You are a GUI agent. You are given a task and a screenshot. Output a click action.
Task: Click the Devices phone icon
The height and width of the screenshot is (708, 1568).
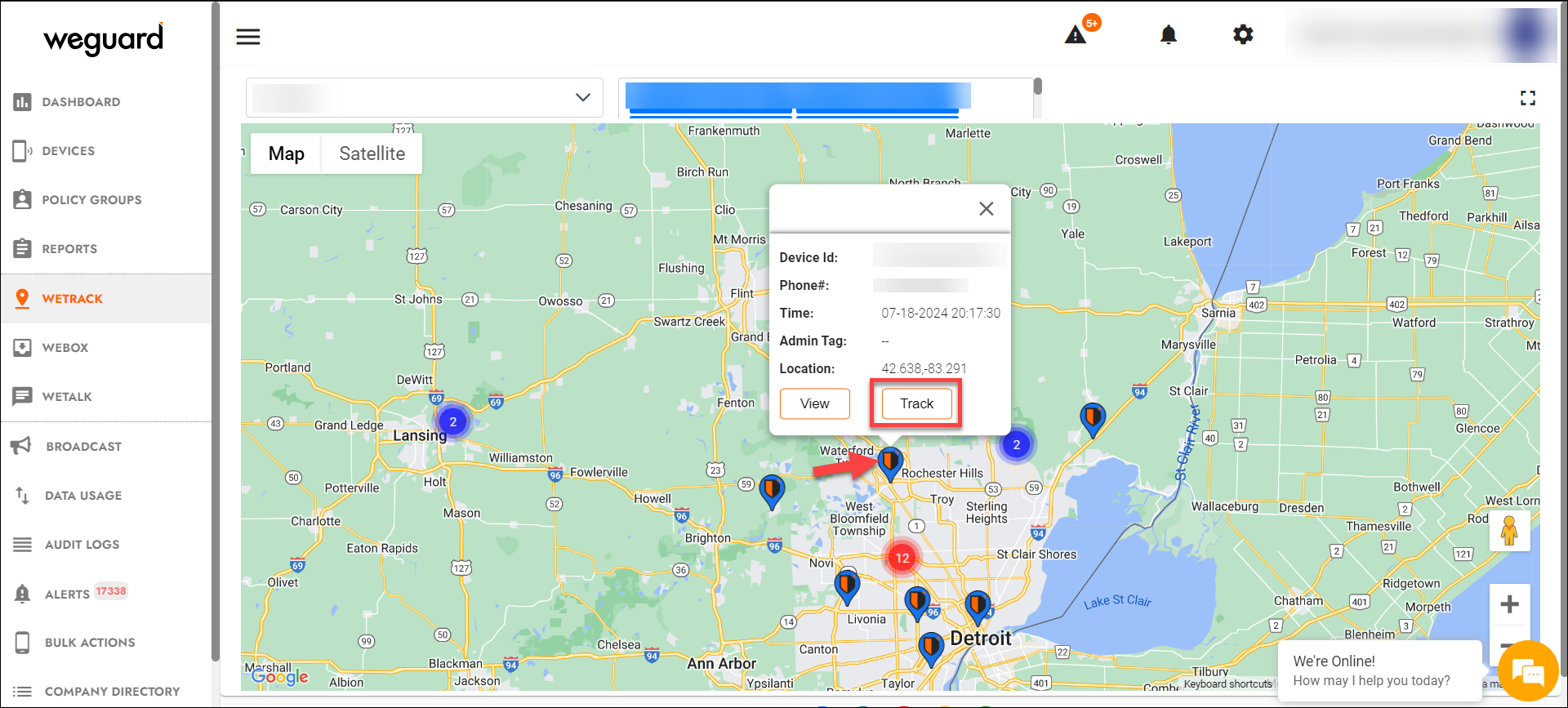pyautogui.click(x=22, y=151)
